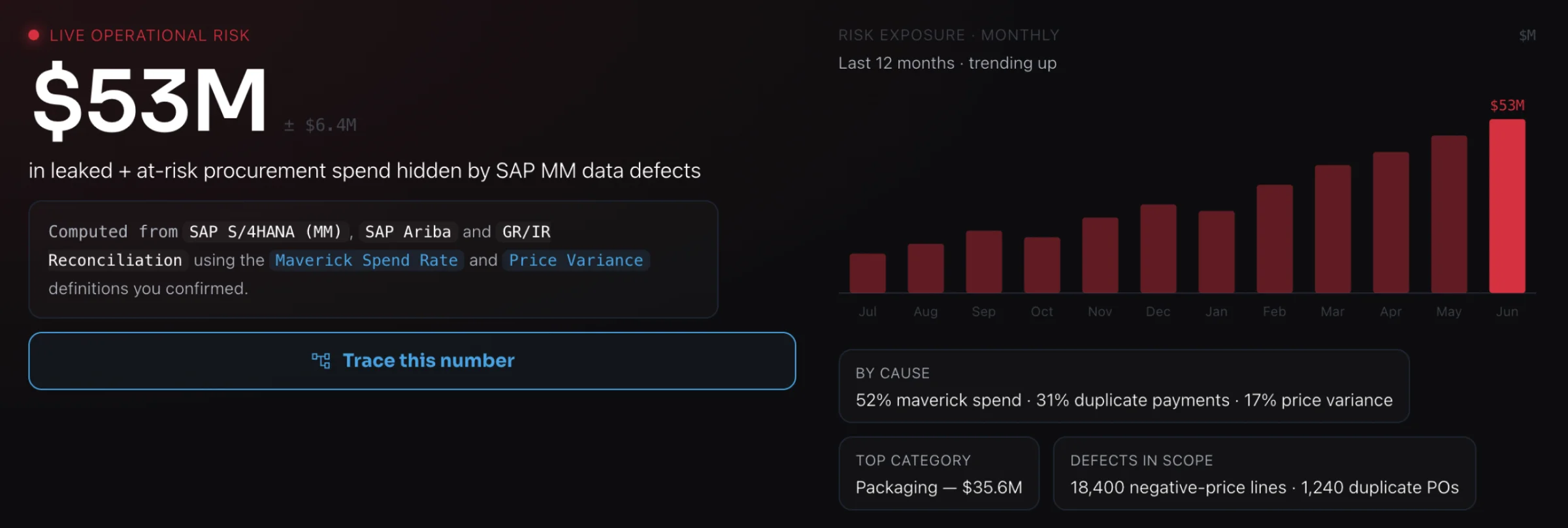Image resolution: width=1568 pixels, height=528 pixels.
Task: Select the May bar in exposure chart
Action: (1449, 214)
